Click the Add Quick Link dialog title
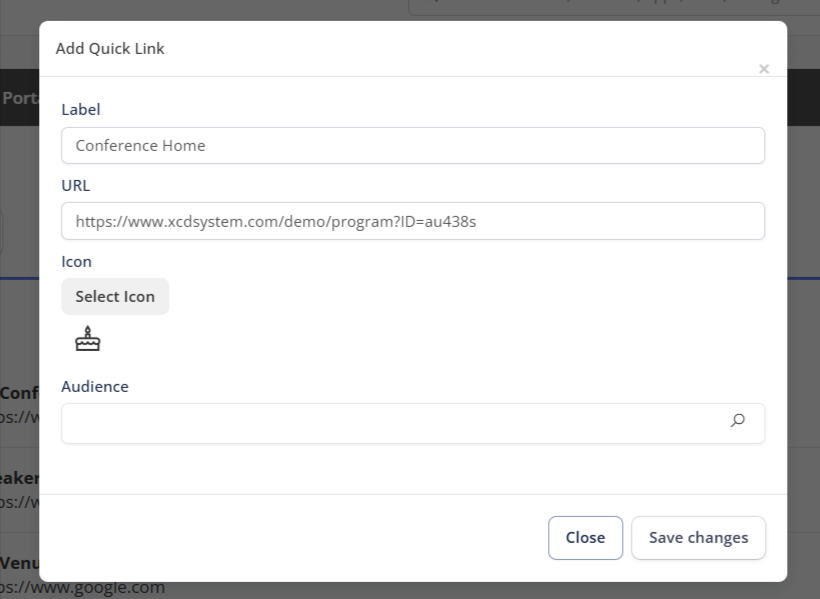 (x=110, y=48)
